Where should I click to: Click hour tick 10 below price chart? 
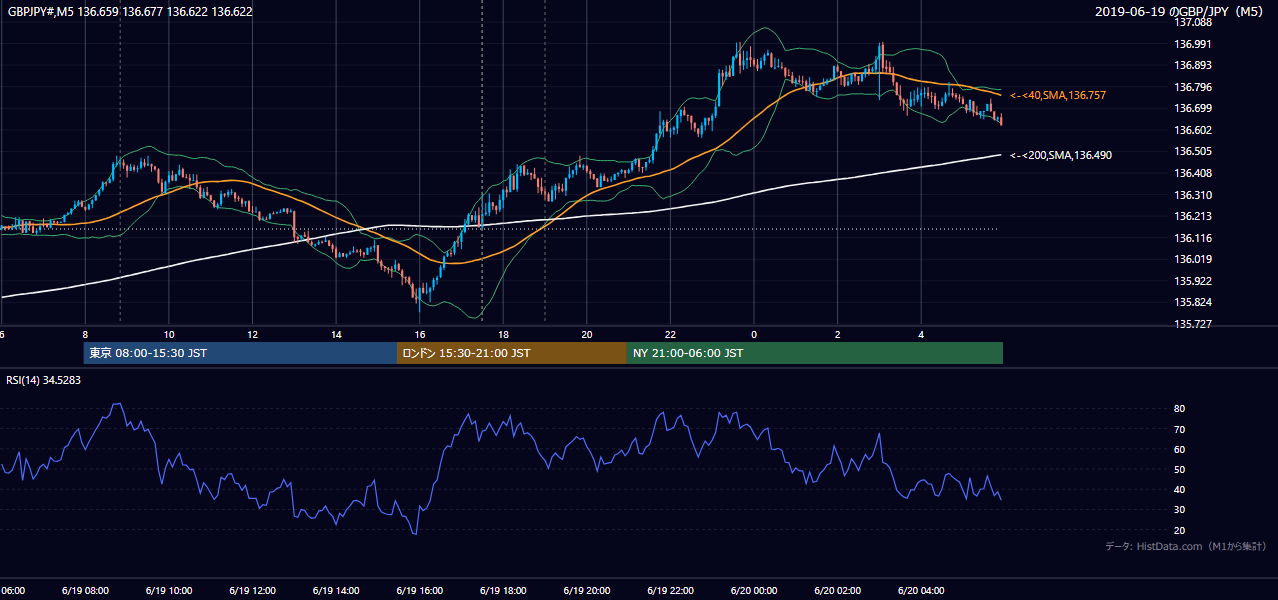coord(169,334)
